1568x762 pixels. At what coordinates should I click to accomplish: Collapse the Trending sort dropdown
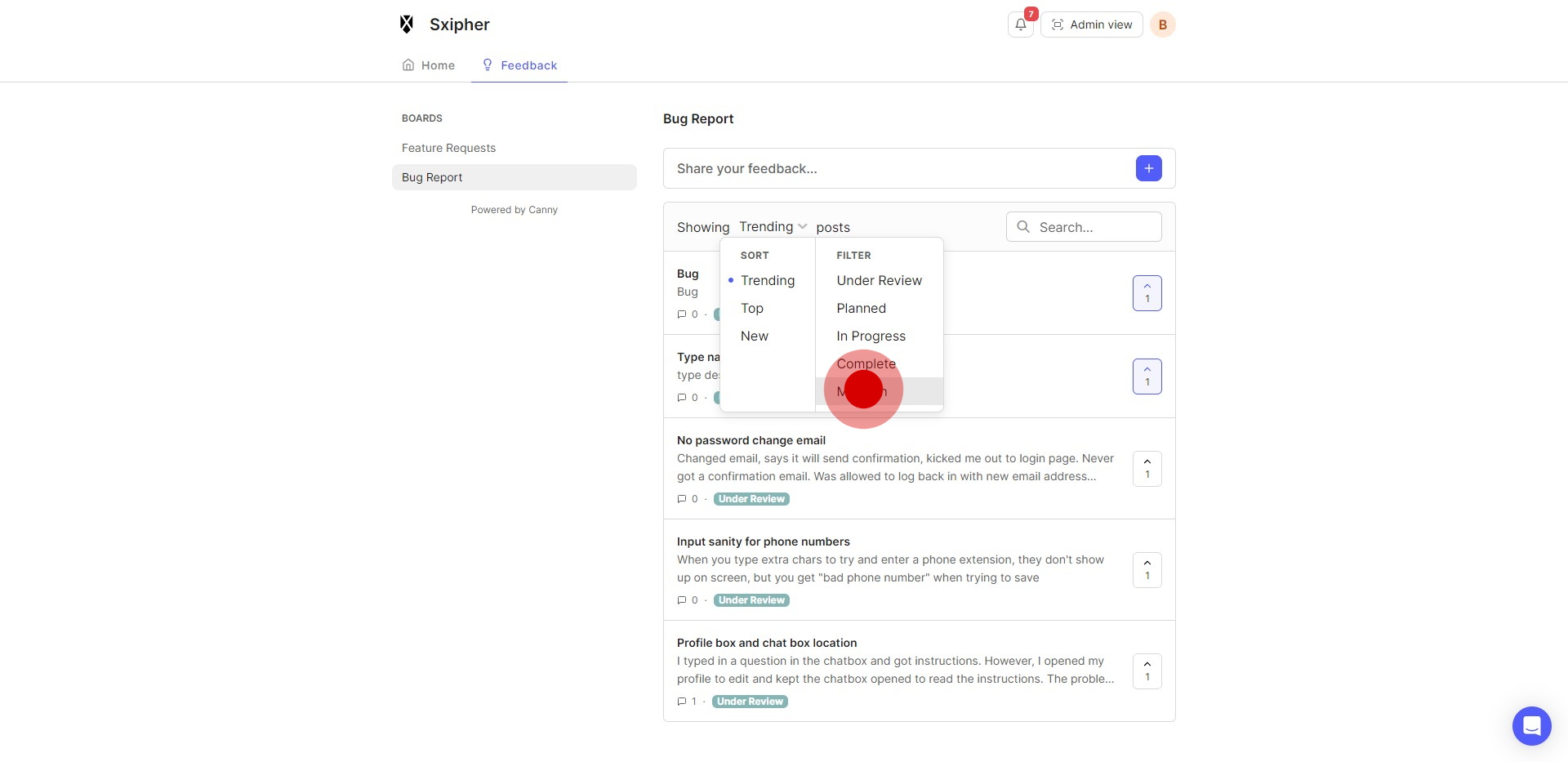pos(773,226)
